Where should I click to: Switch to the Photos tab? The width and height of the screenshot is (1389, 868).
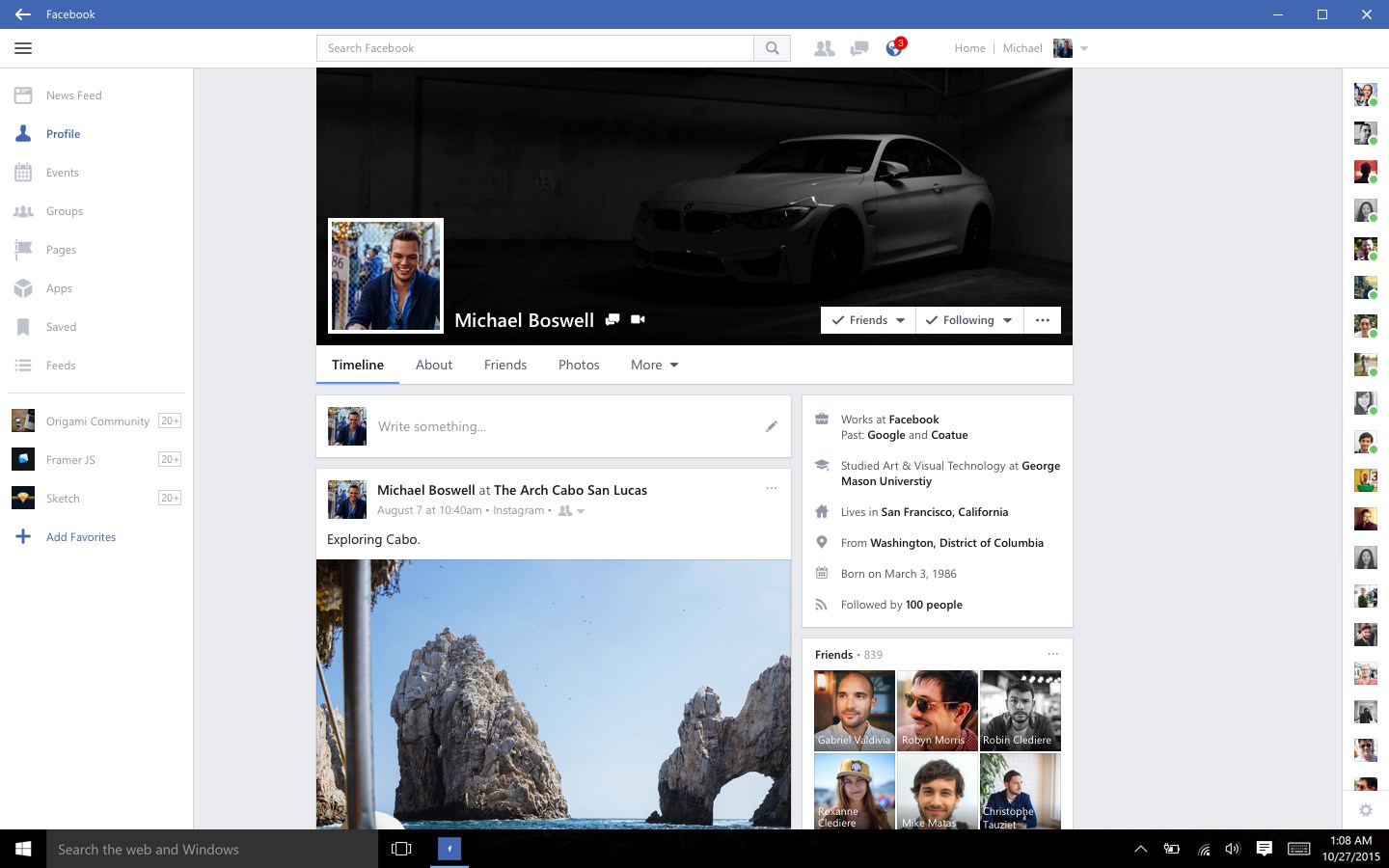579,365
